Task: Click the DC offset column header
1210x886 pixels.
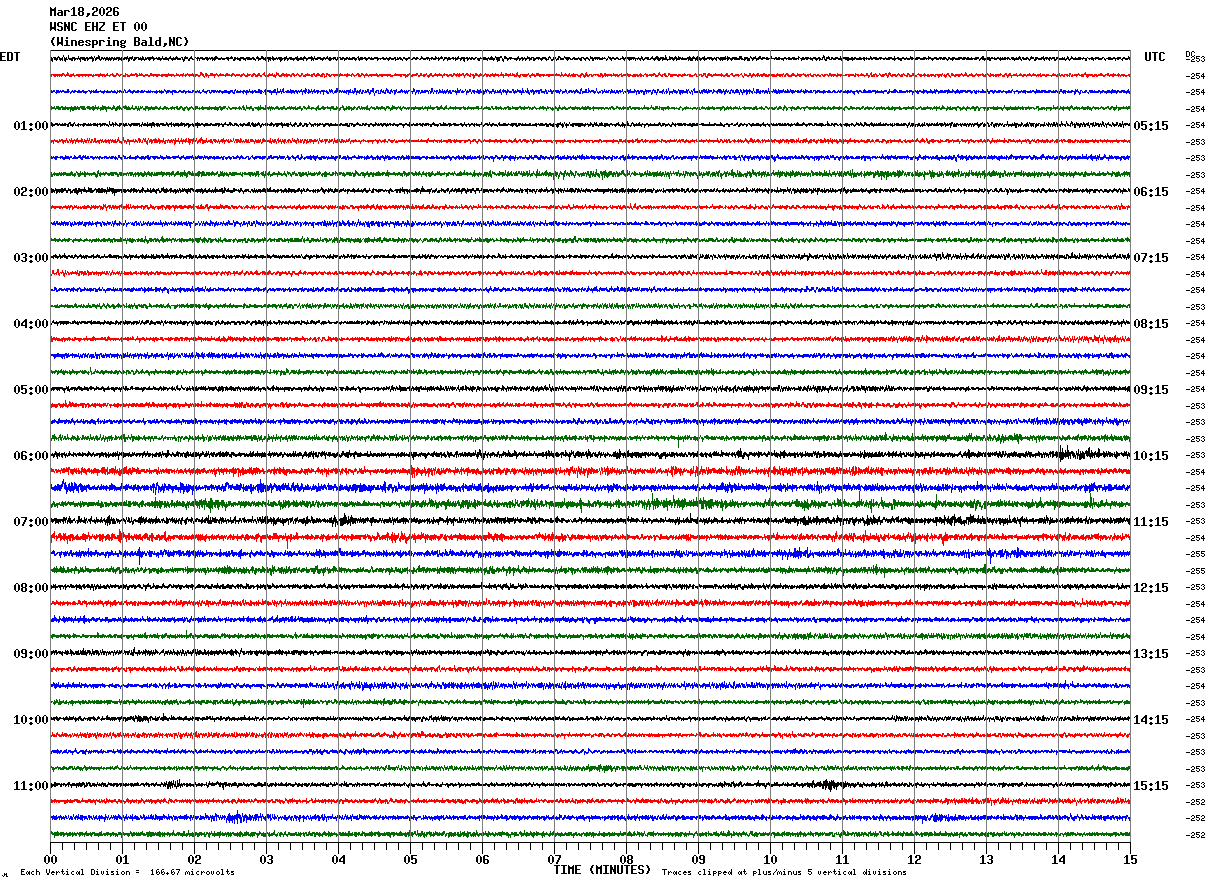Action: click(1190, 54)
